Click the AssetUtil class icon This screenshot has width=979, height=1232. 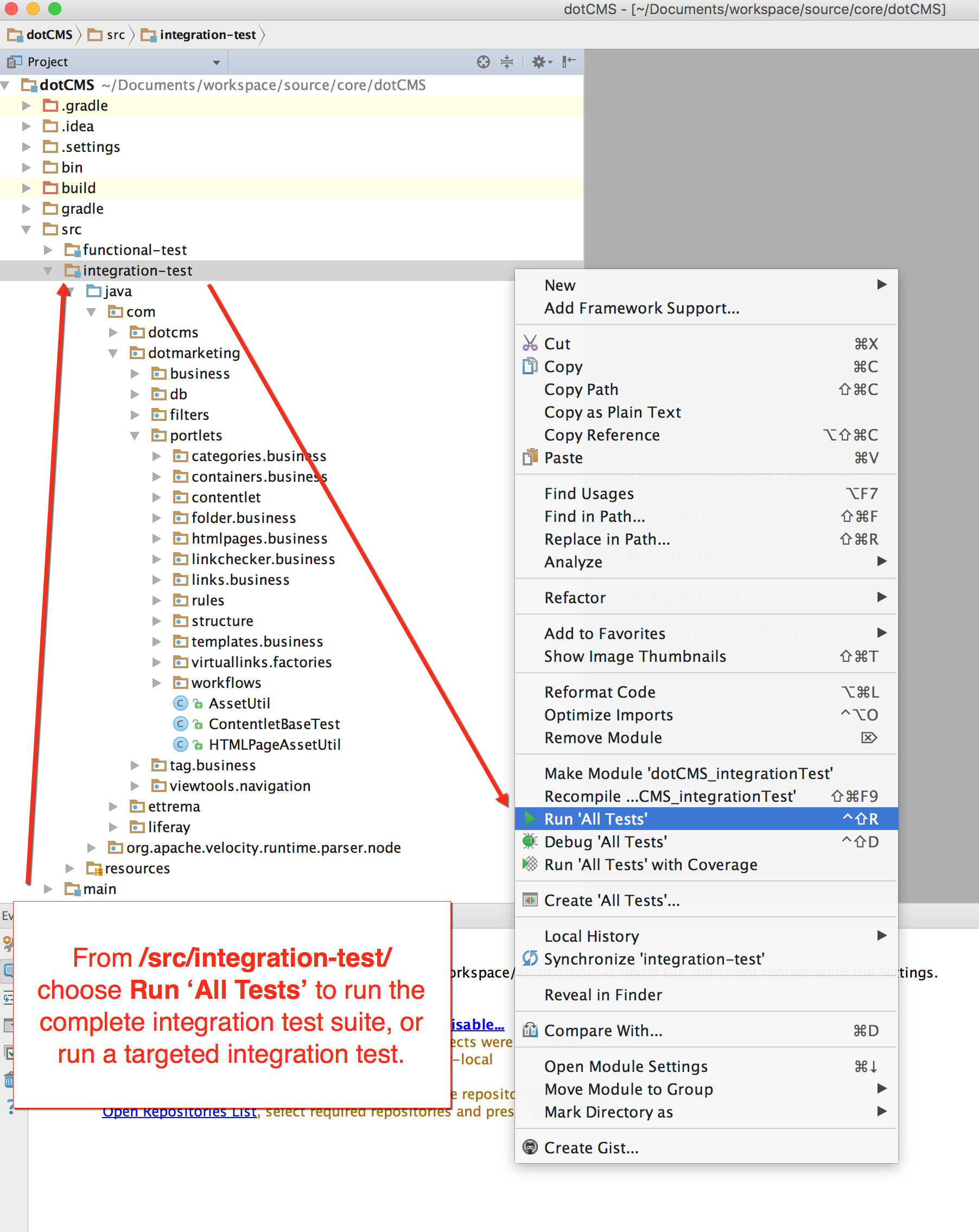click(180, 703)
